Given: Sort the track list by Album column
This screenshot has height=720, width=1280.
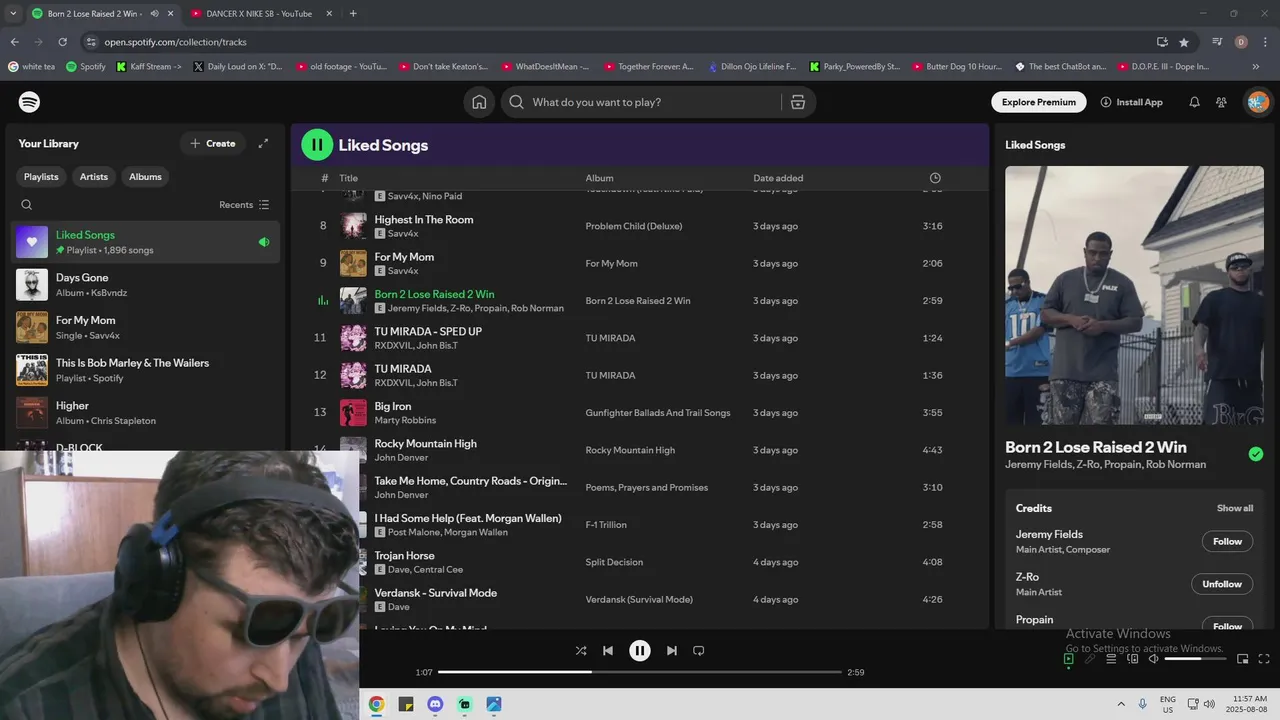Looking at the screenshot, I should (600, 178).
